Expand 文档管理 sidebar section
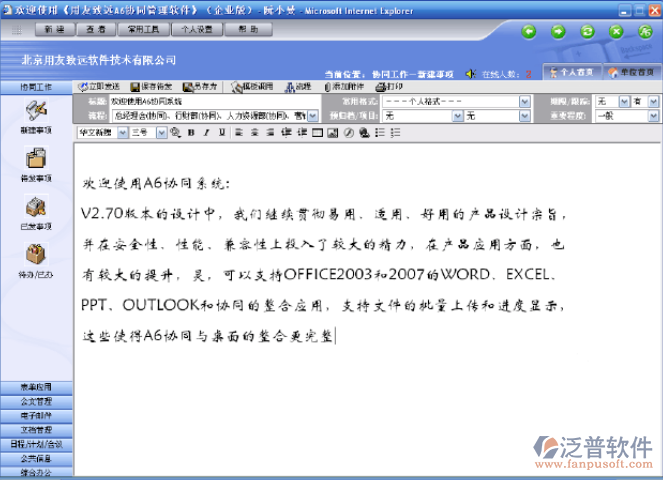 pyautogui.click(x=36, y=430)
